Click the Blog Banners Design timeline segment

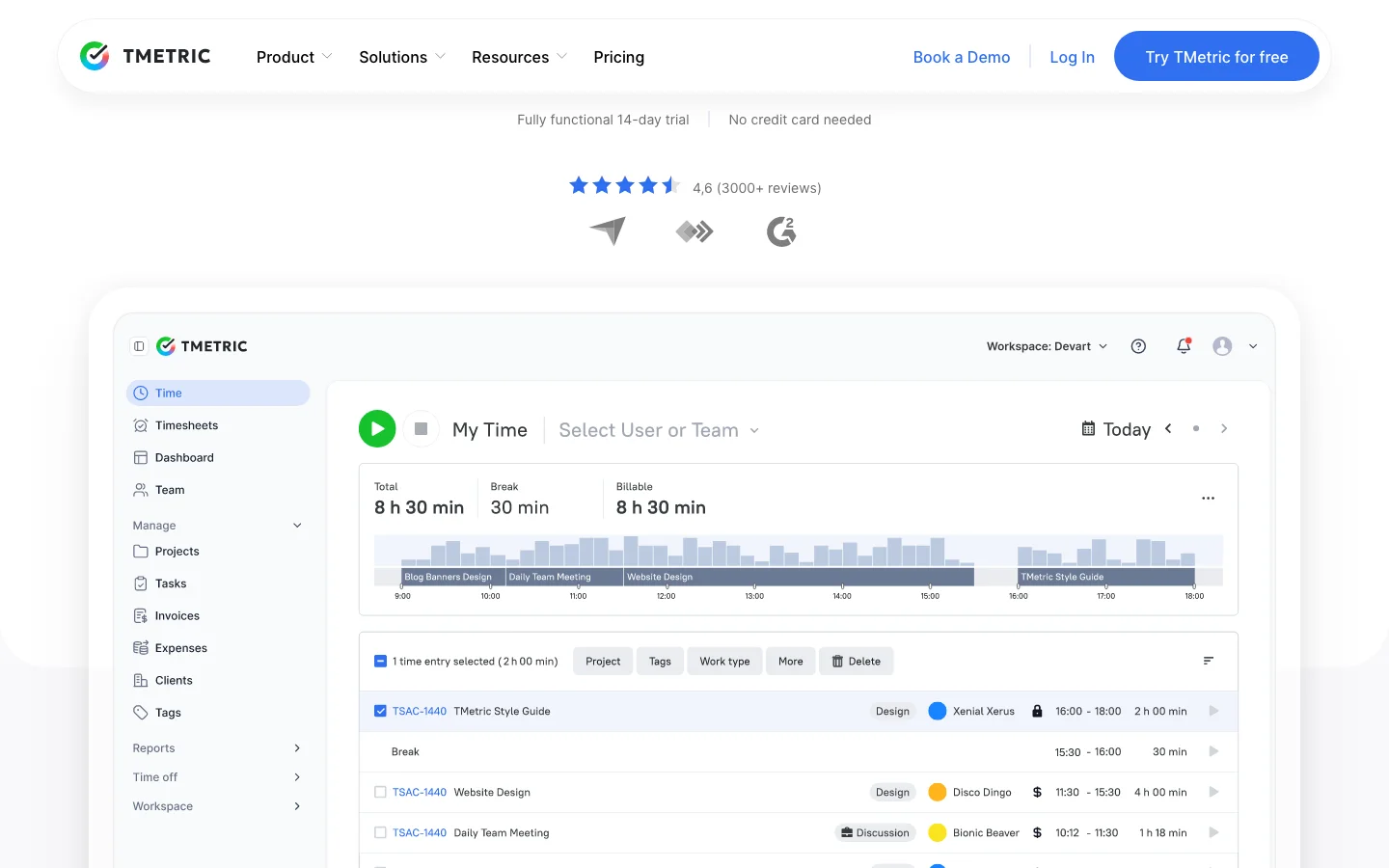(x=453, y=577)
